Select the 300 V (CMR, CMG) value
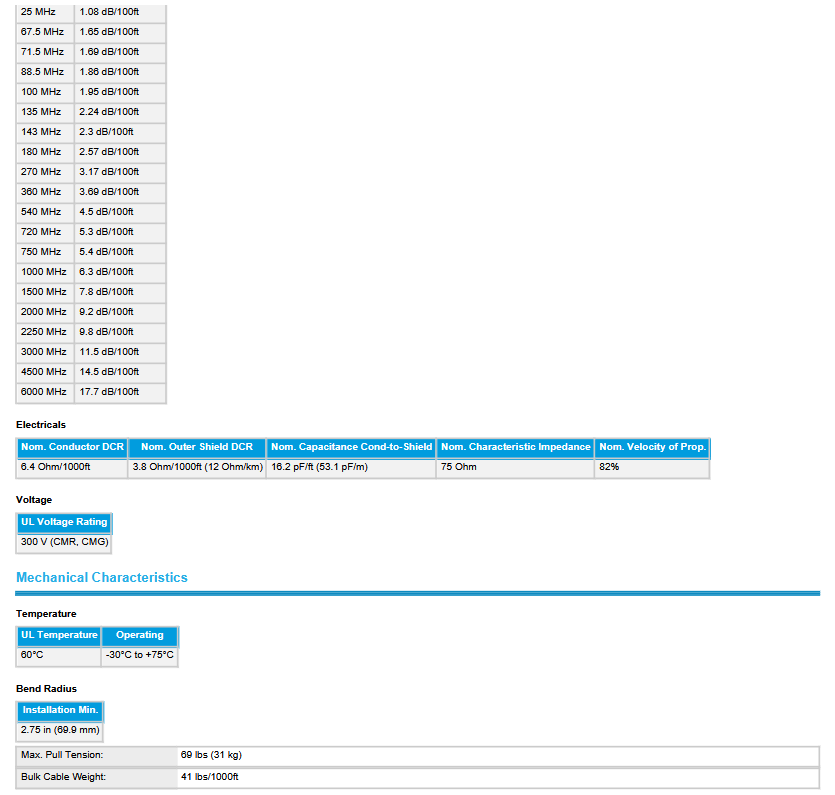The height and width of the screenshot is (795, 835). click(x=64, y=542)
